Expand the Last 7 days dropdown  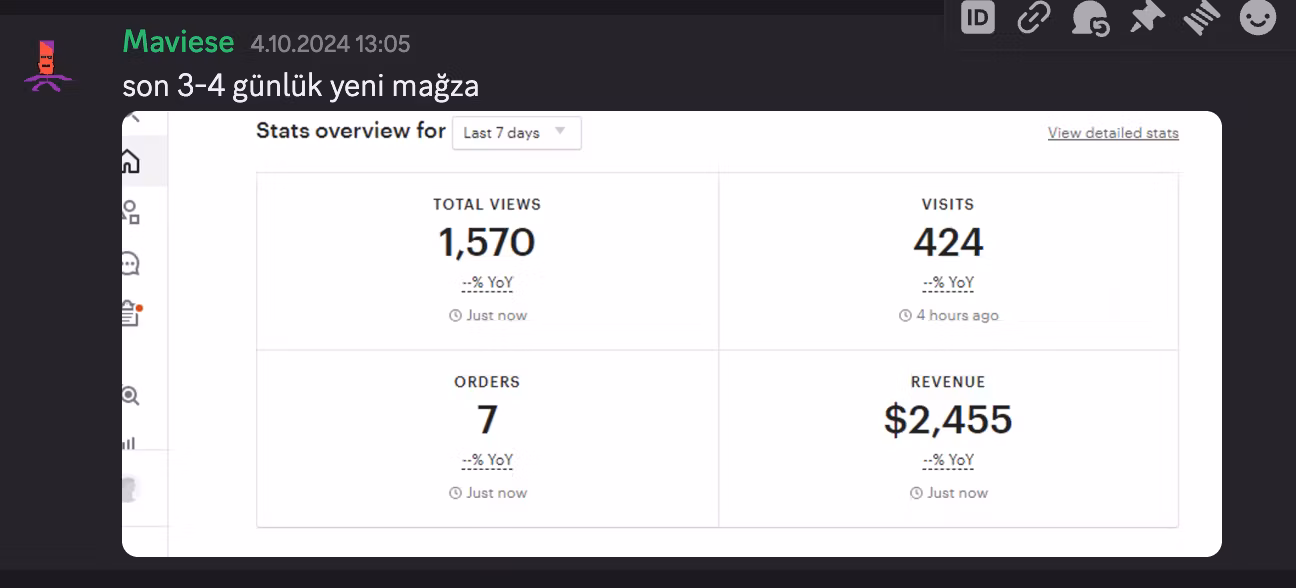tap(516, 133)
